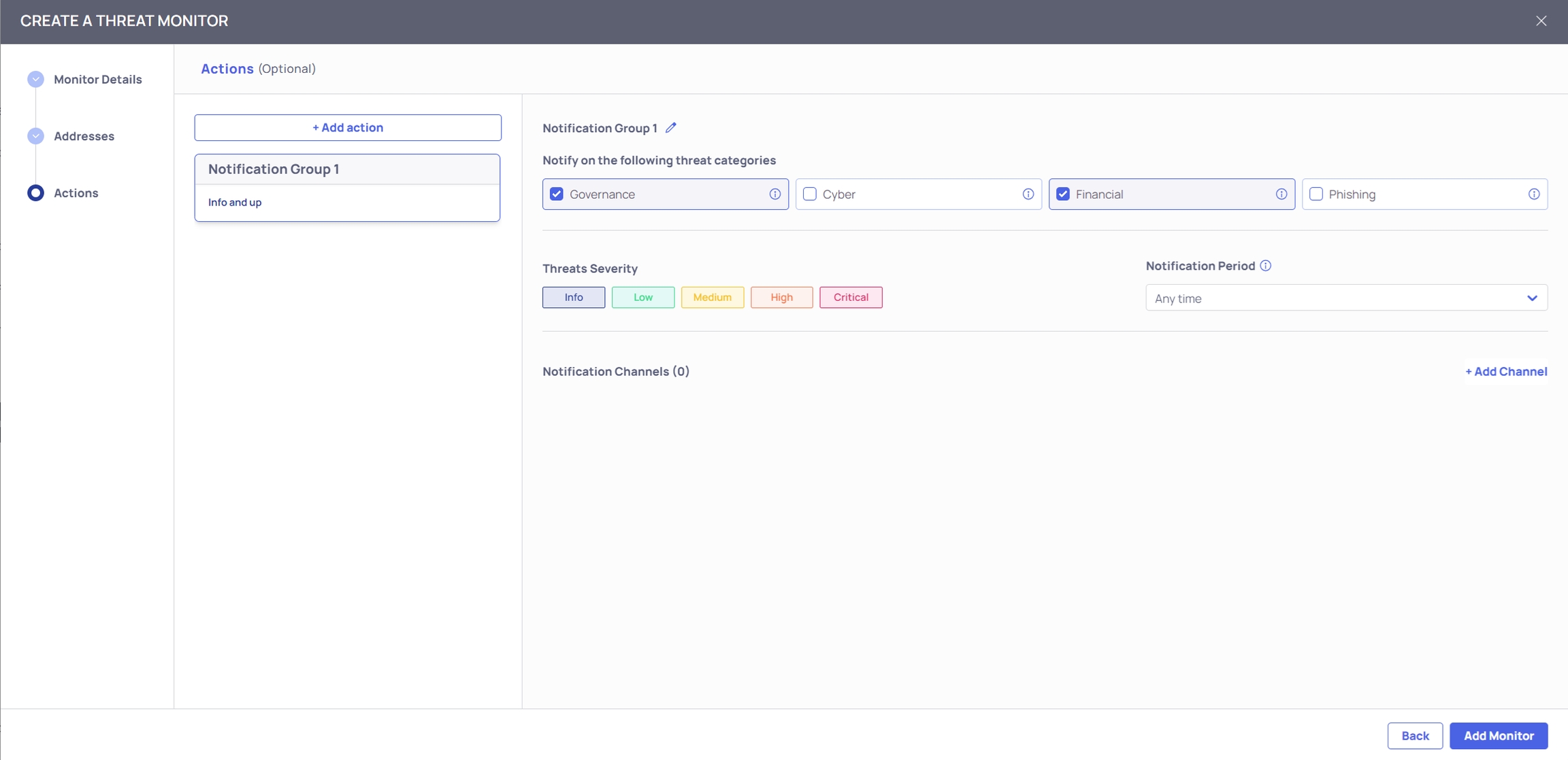Open the Cyber category info icon
Image resolution: width=1568 pixels, height=760 pixels.
coord(1028,194)
